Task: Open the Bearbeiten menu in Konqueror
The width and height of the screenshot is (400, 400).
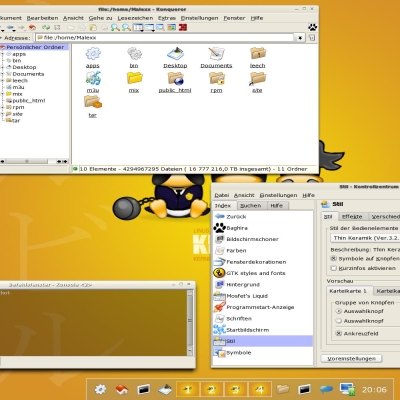Action: (x=42, y=18)
